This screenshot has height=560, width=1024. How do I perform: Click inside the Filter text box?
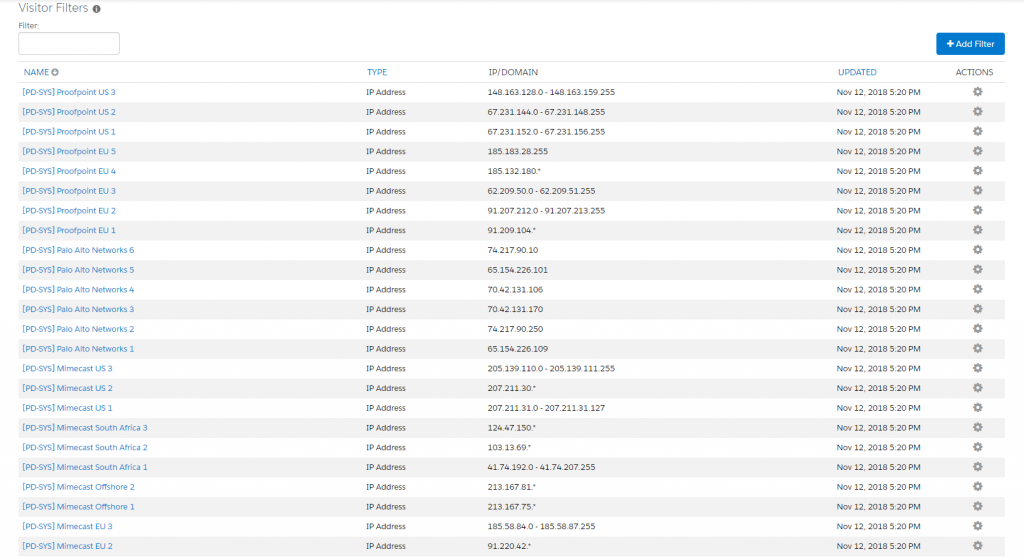[x=69, y=44]
